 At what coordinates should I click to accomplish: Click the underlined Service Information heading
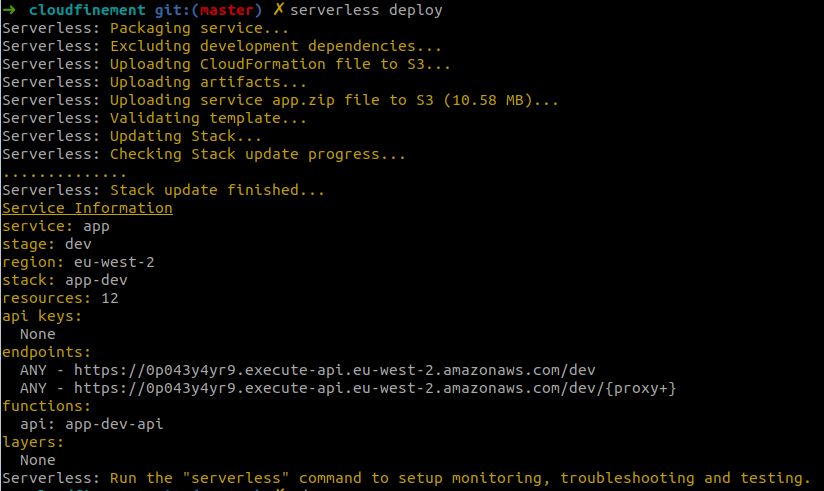click(x=87, y=208)
